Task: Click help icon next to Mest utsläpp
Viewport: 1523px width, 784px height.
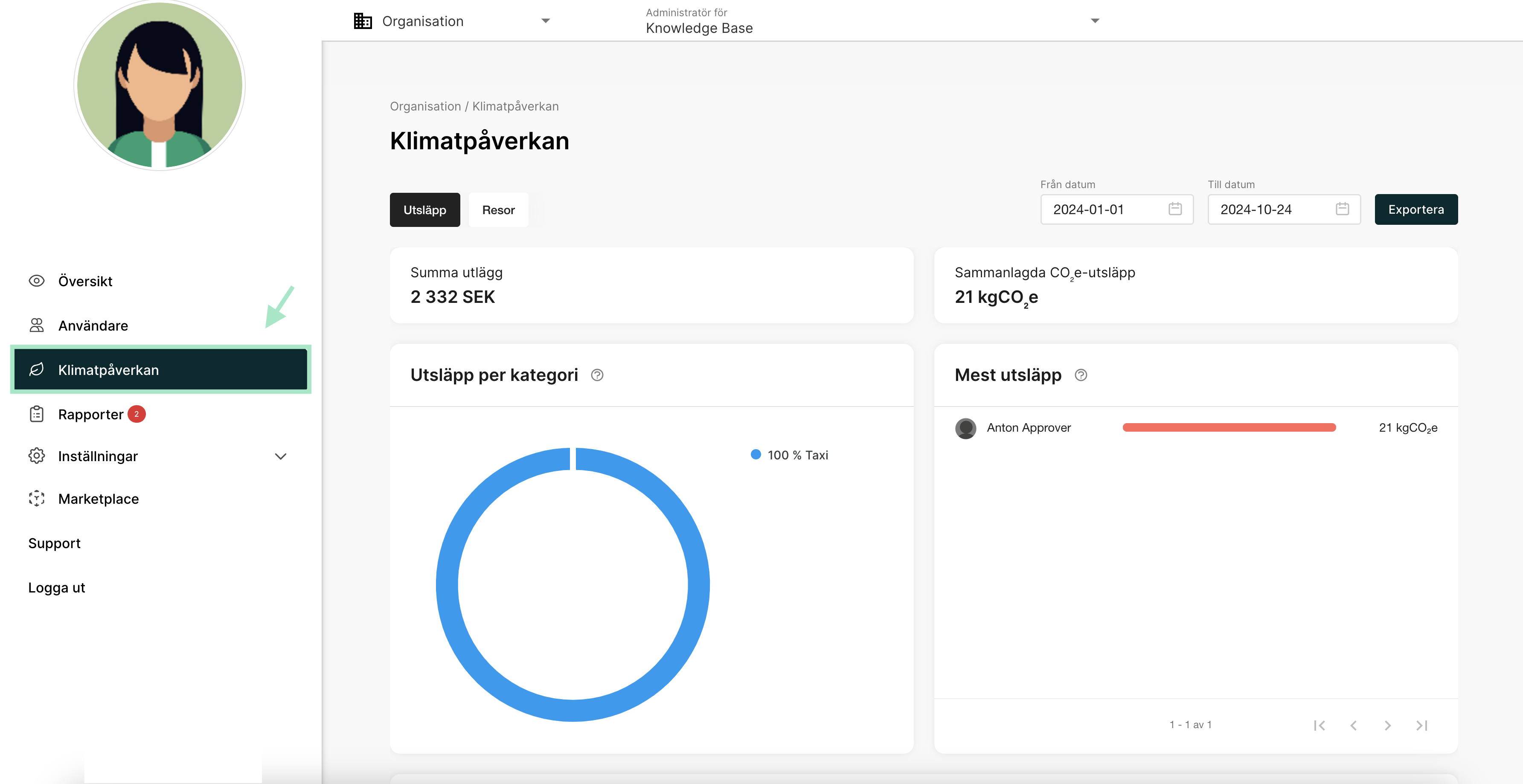Action: 1081,375
